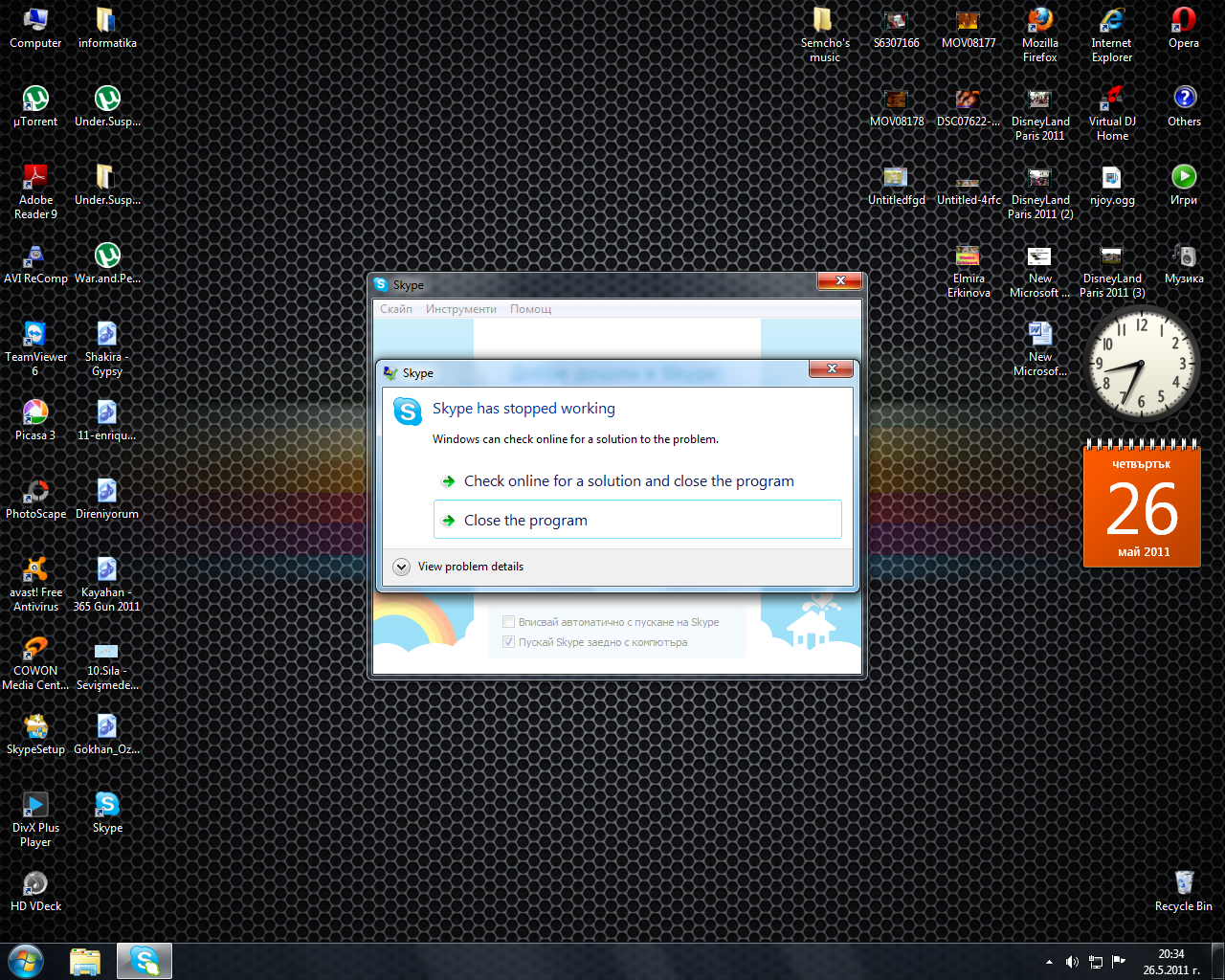Toggle Пускай Skype заедно с компютъра checkbox
Image resolution: width=1225 pixels, height=980 pixels.
509,642
